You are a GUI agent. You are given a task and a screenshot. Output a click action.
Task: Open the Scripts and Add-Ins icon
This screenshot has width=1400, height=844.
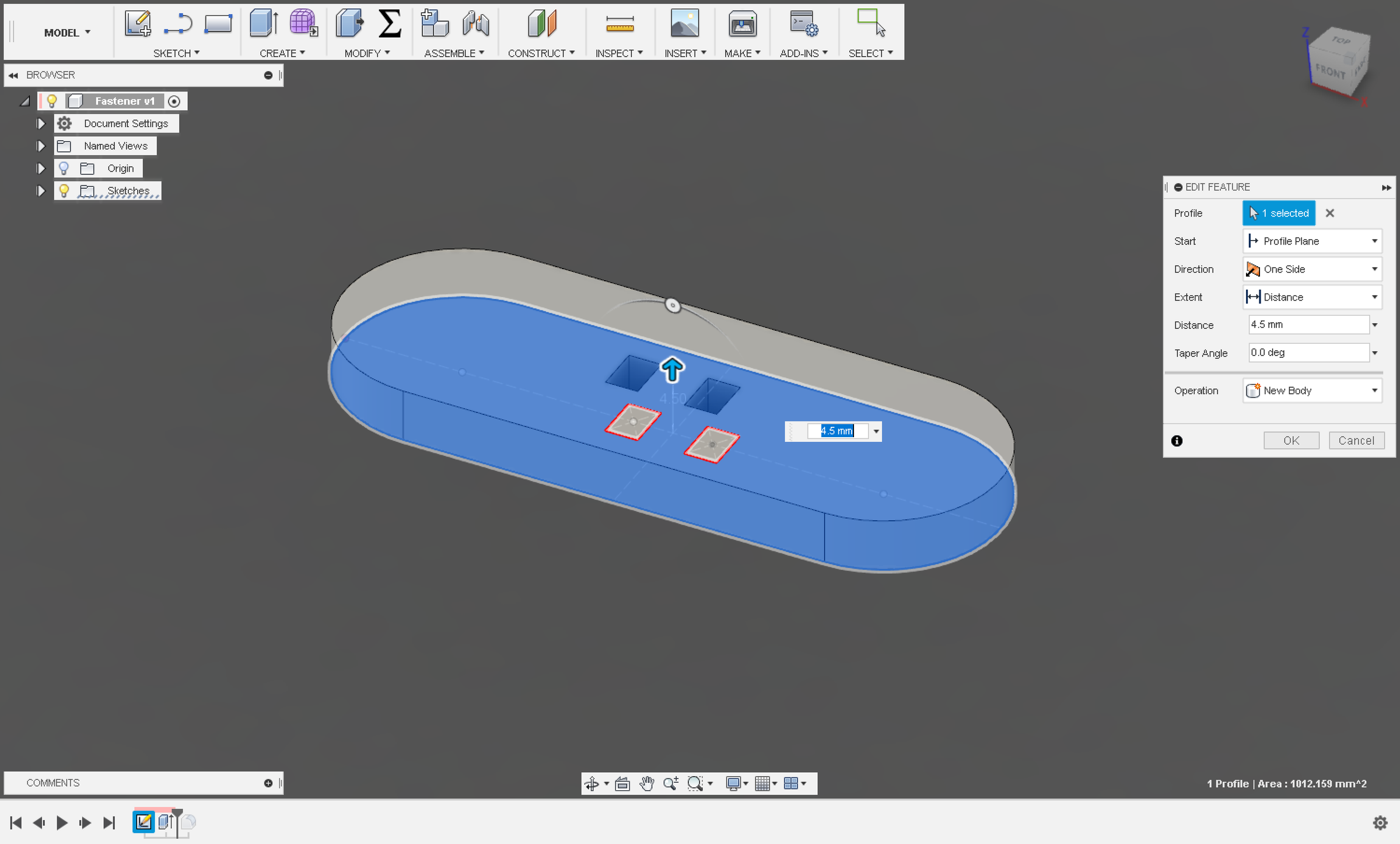click(803, 23)
